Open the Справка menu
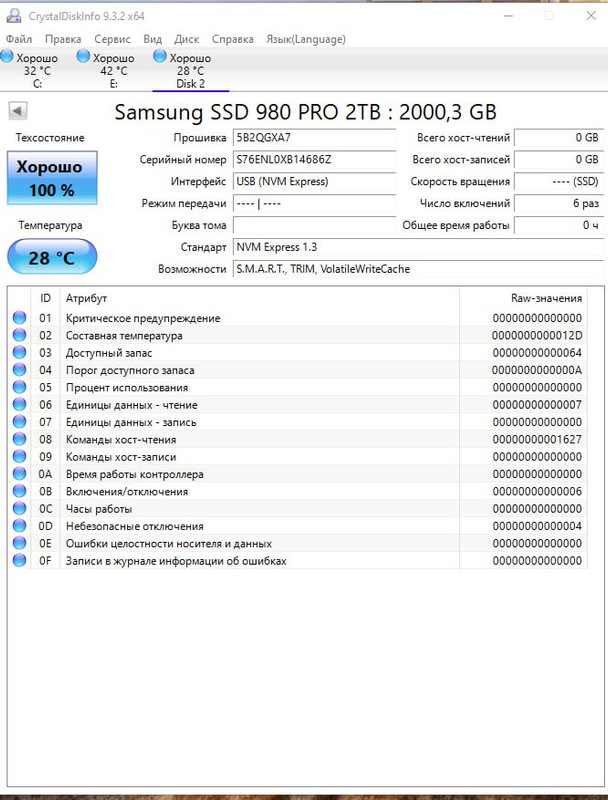608x800 pixels. click(233, 39)
